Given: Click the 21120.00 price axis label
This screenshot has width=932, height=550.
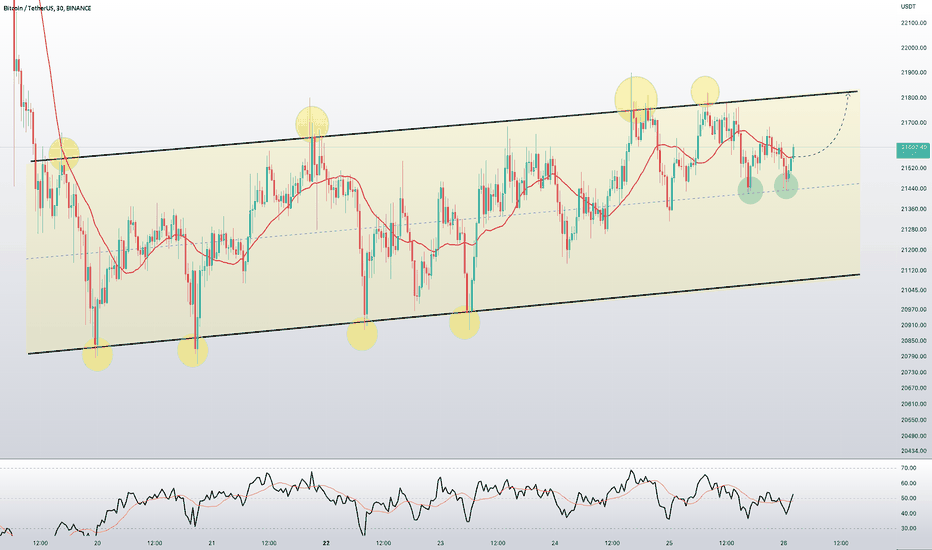Looking at the screenshot, I should pyautogui.click(x=914, y=271).
